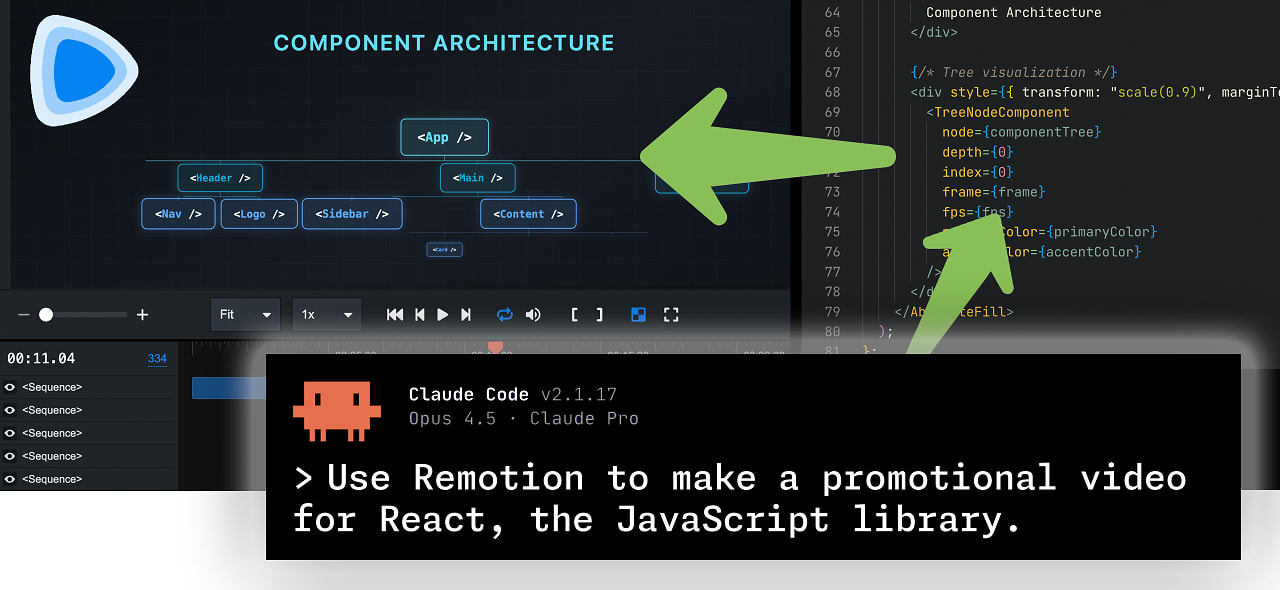The image size is (1280, 590).
Task: Zoom in timeline with plus icon
Action: [x=142, y=314]
